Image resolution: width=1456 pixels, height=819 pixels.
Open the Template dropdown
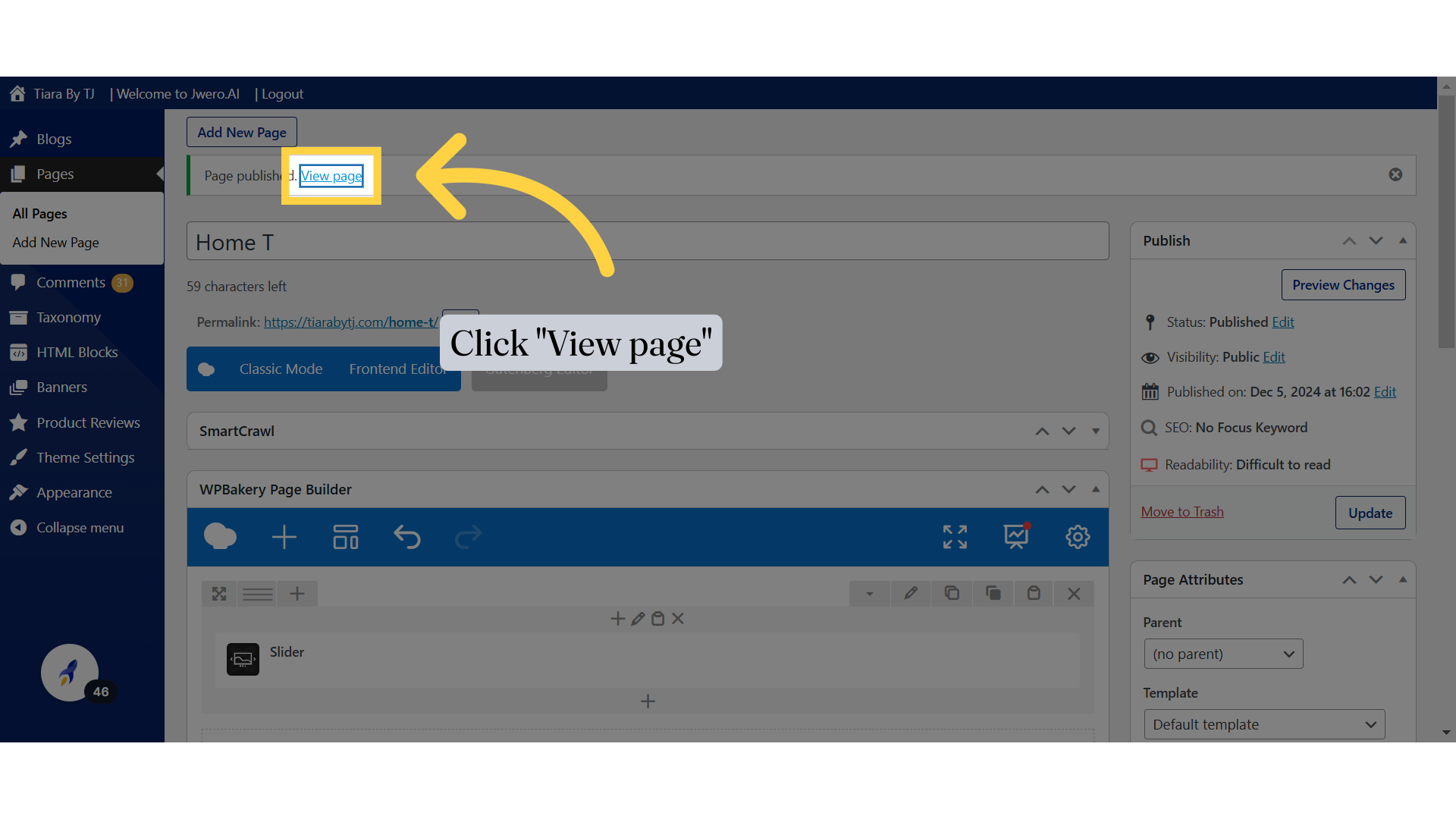coord(1264,724)
